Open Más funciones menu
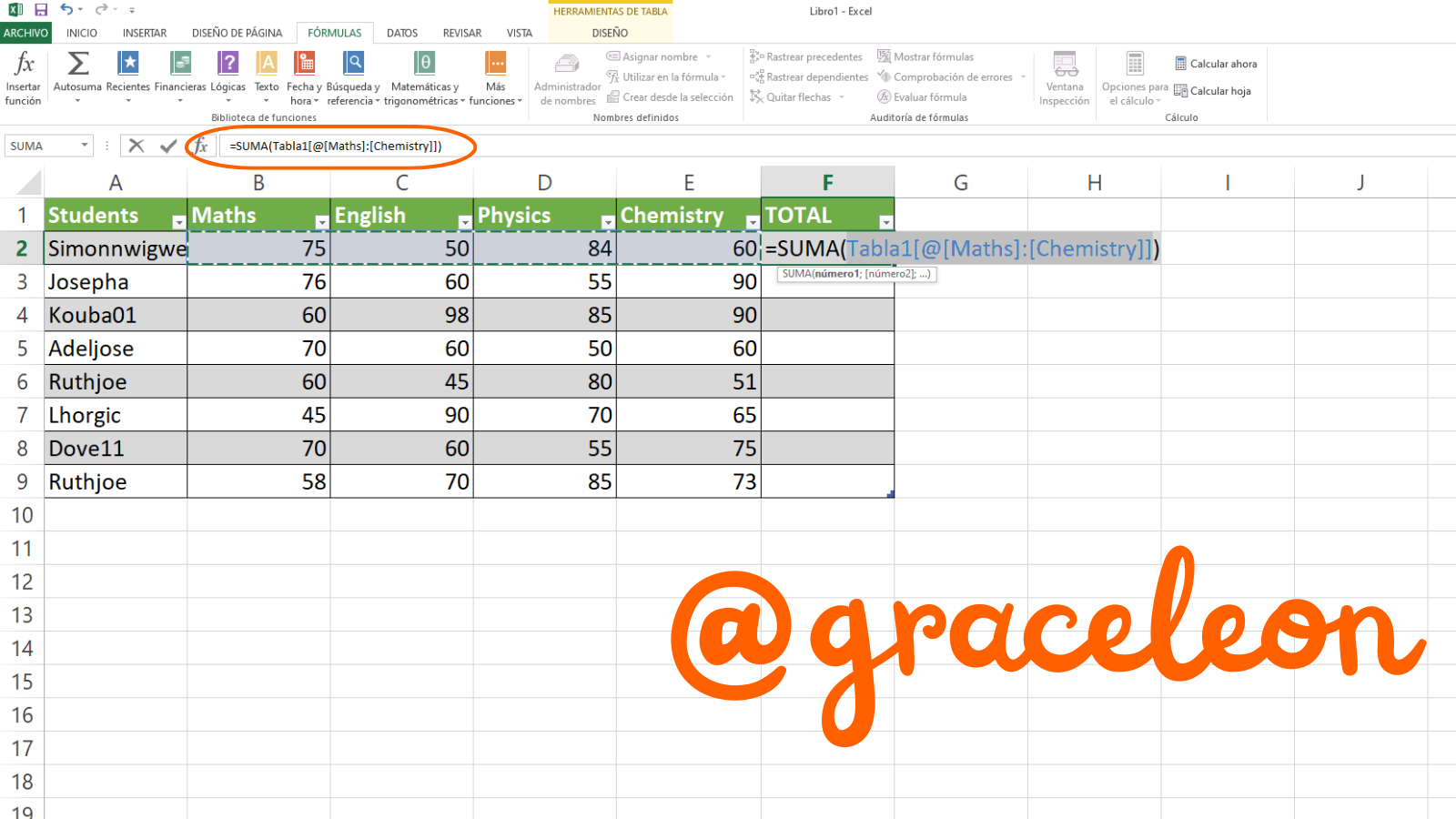Image resolution: width=1456 pixels, height=819 pixels. [x=496, y=78]
